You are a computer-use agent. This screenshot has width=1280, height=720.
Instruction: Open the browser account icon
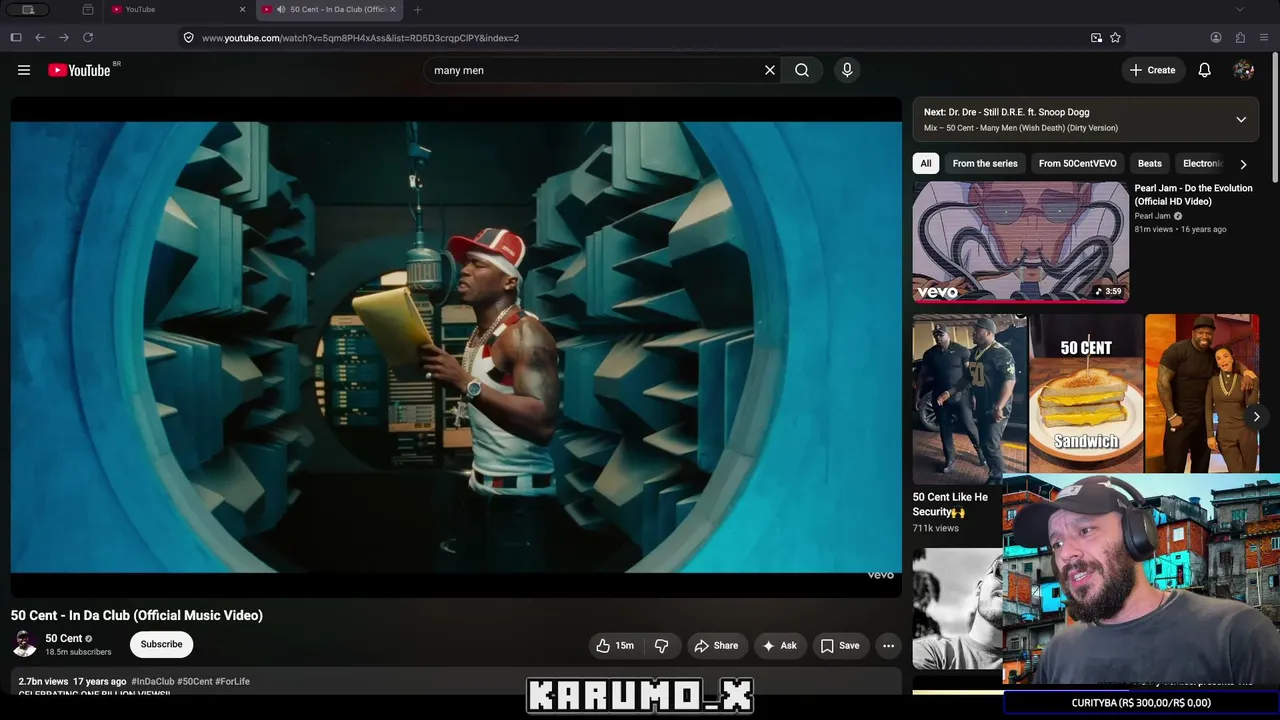[1216, 37]
